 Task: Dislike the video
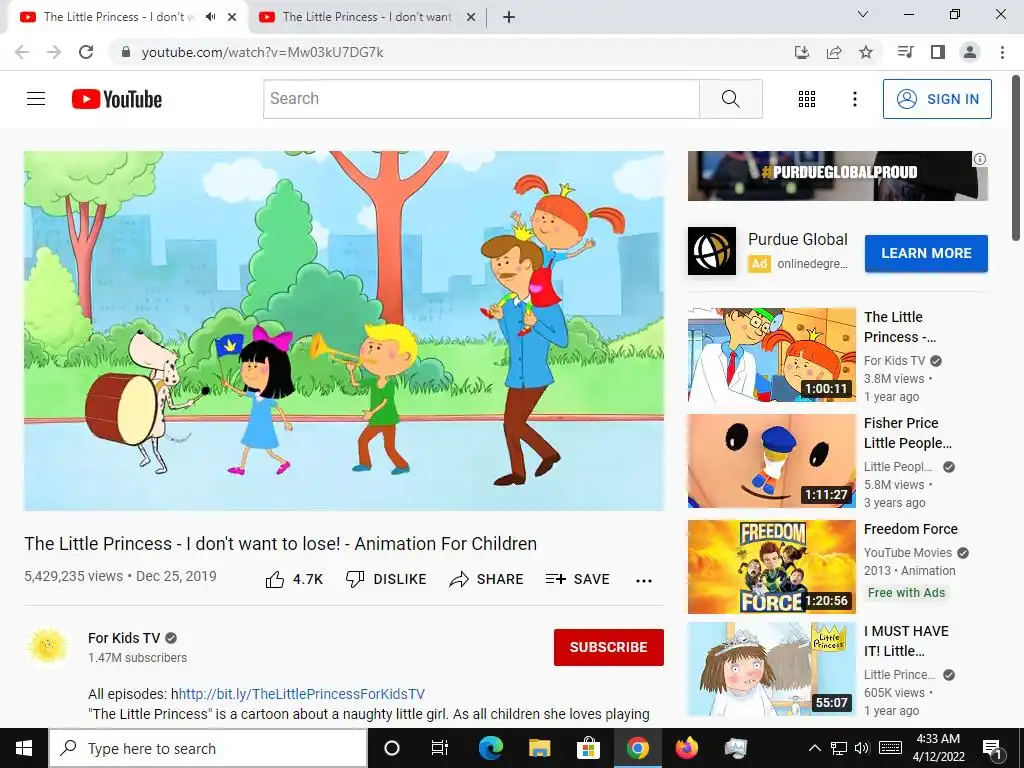pos(386,579)
